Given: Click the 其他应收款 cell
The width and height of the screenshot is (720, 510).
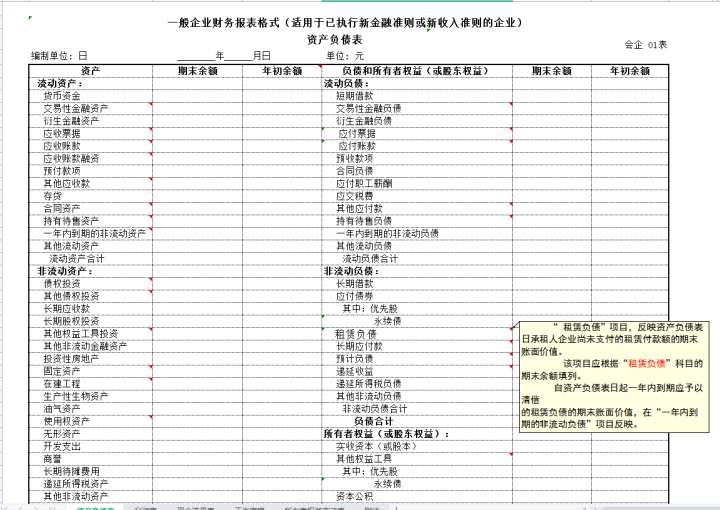Looking at the screenshot, I should (90, 184).
